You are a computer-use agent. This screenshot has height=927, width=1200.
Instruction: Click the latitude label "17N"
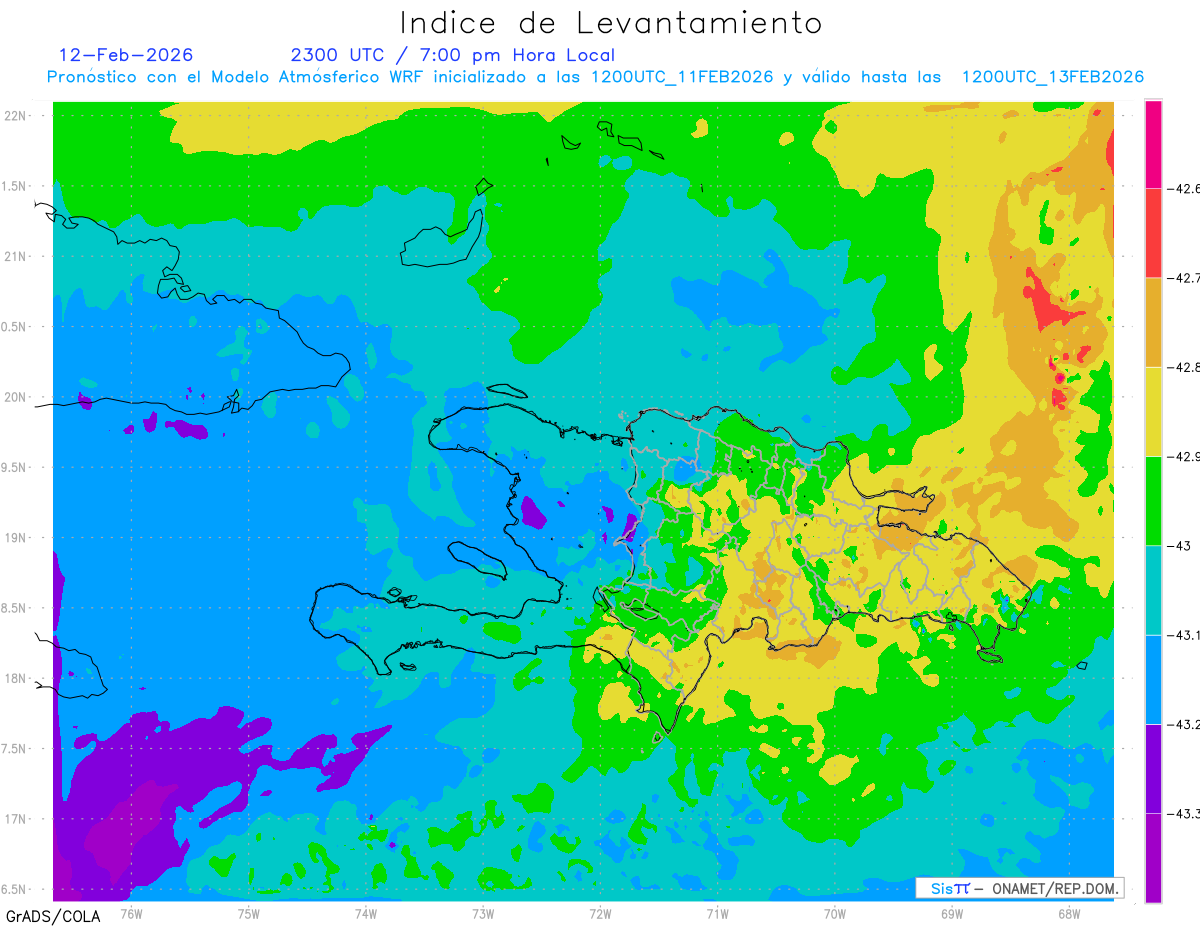16,819
